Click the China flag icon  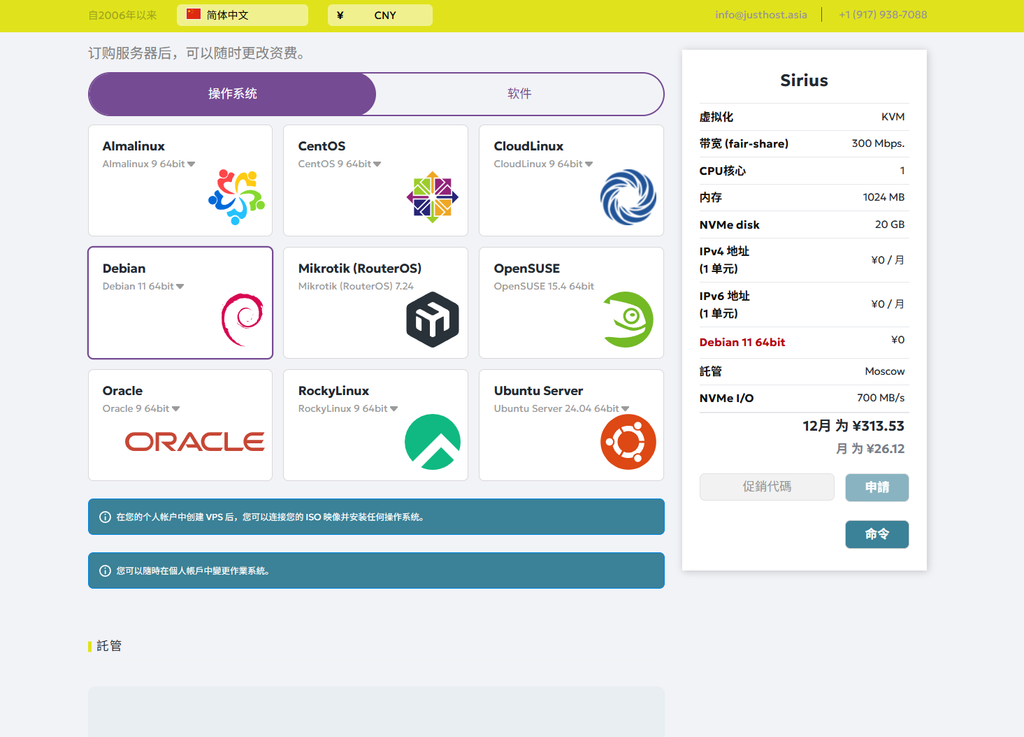click(193, 14)
